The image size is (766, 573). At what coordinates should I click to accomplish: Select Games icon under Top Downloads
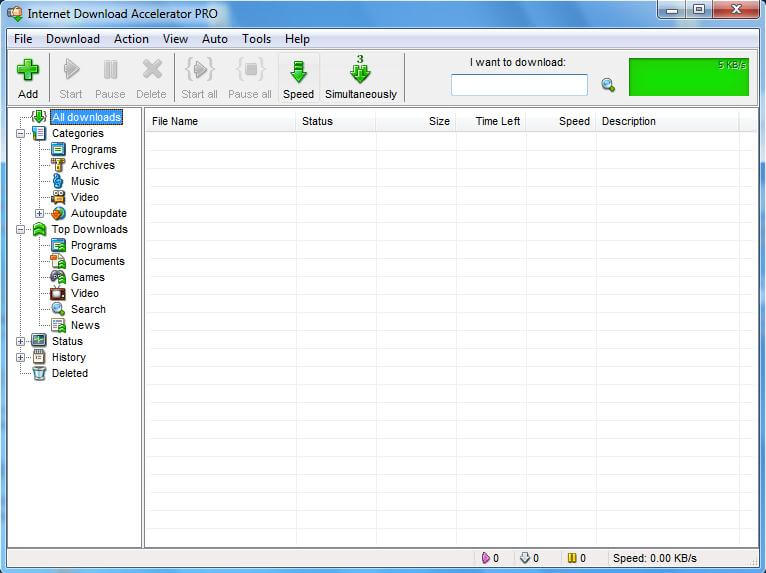point(58,277)
